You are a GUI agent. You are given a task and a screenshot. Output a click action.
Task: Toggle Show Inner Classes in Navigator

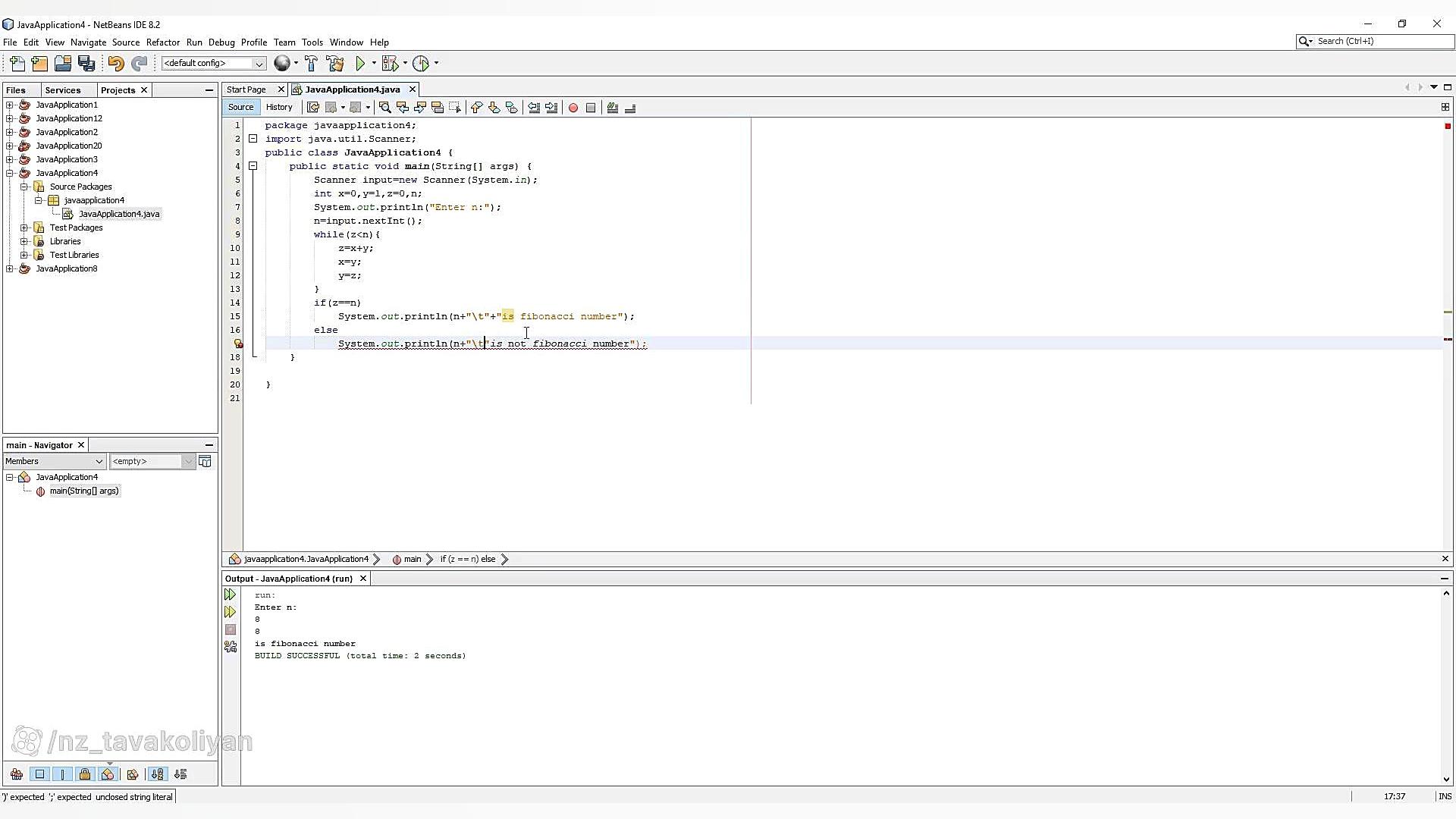108,774
